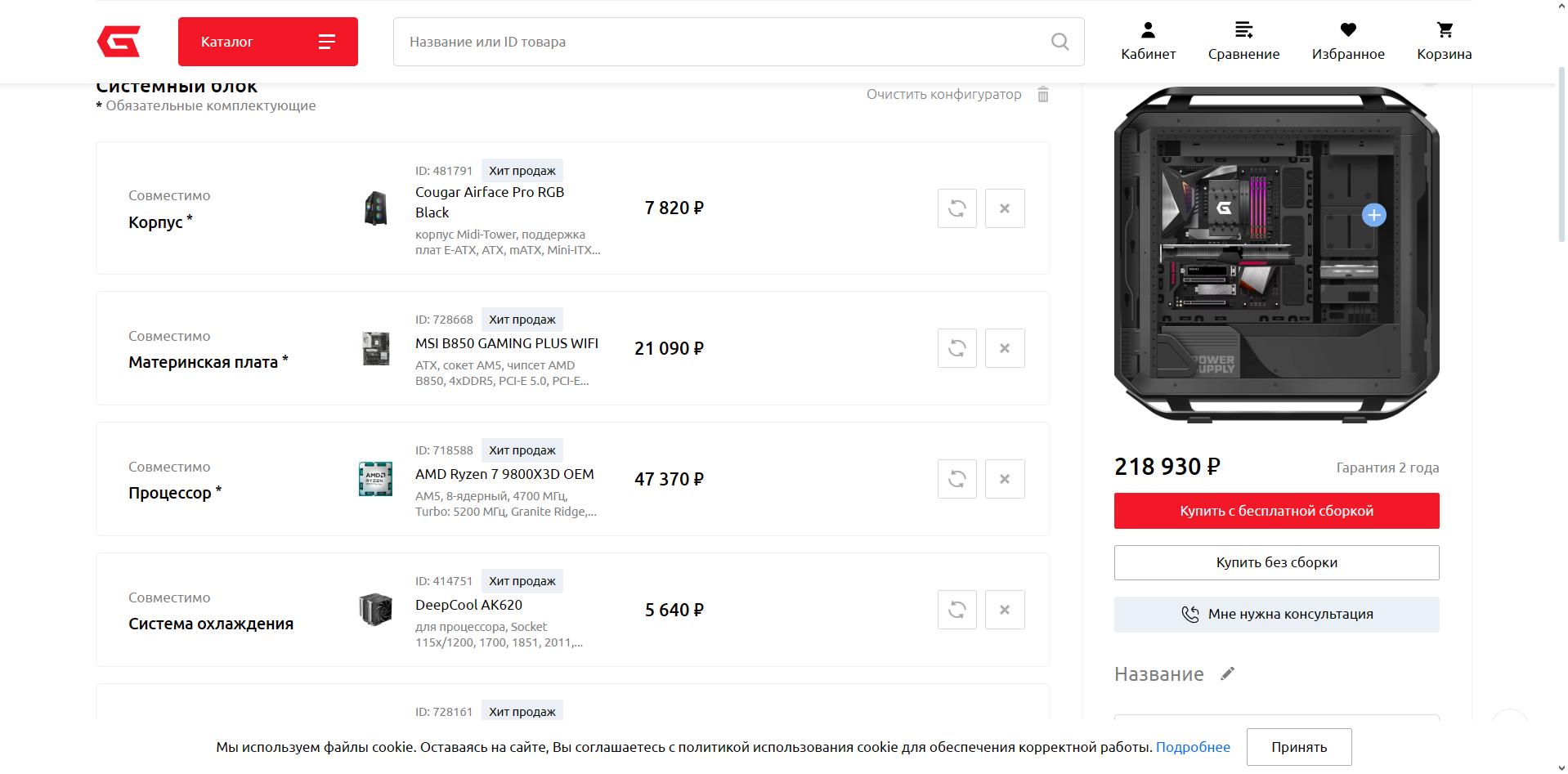Remove the DeepCool AK620 cooler
1568x774 pixels.
[x=1005, y=610]
